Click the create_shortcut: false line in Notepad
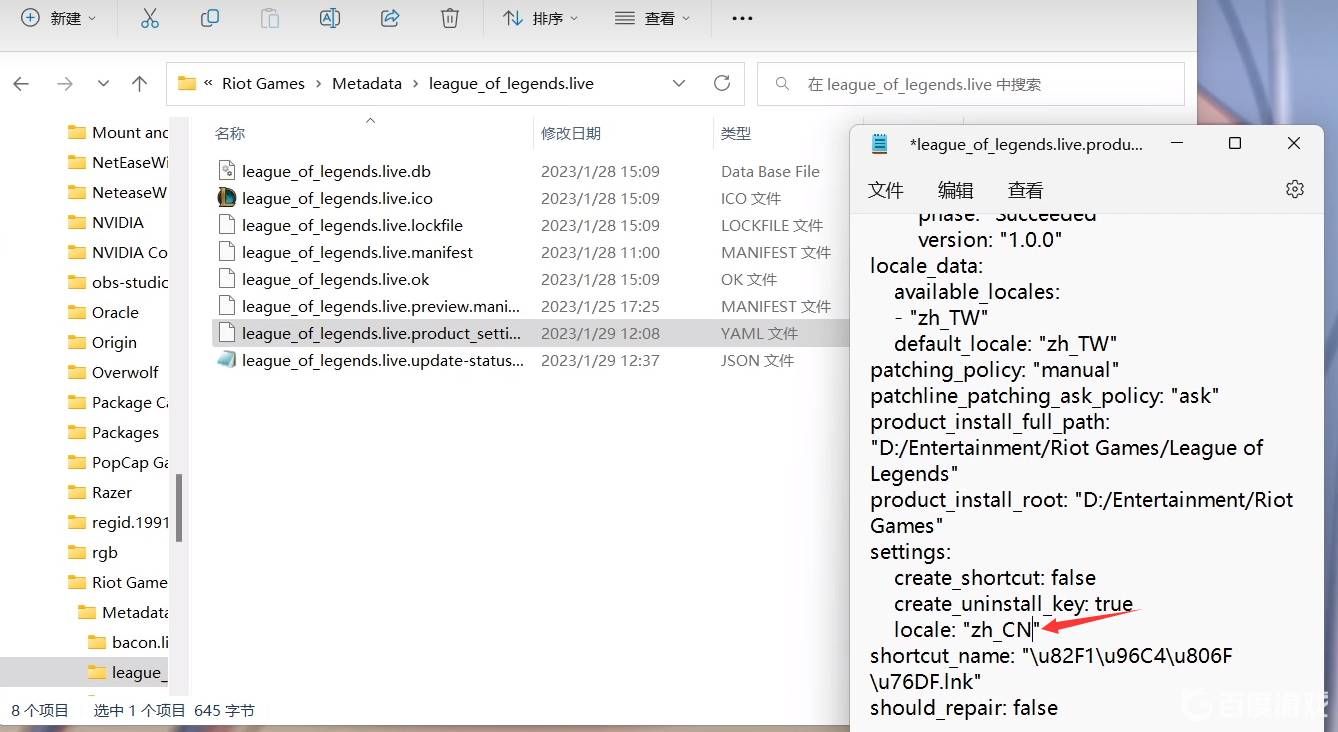 (x=994, y=578)
